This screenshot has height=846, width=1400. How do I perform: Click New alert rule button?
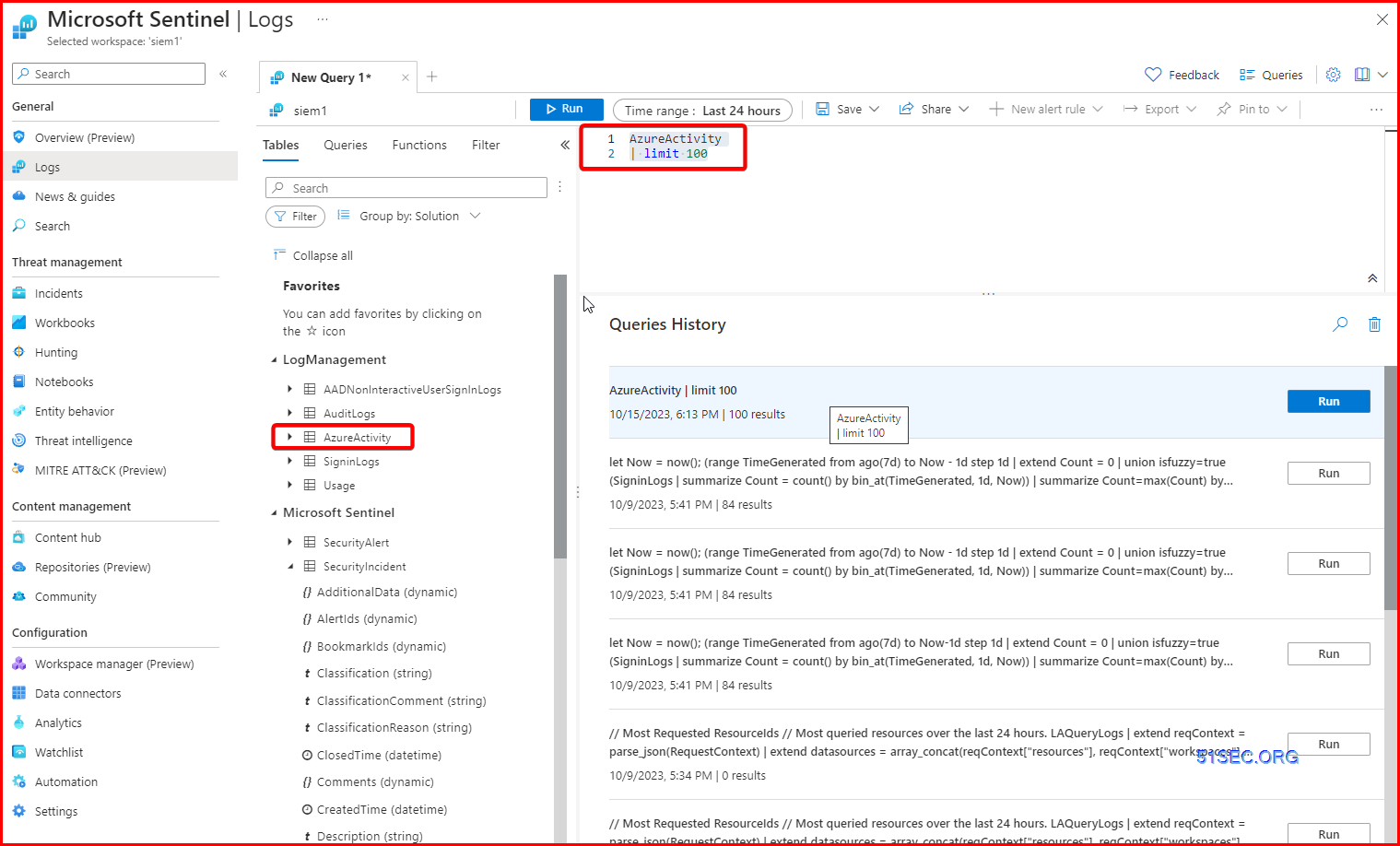pos(1045,109)
